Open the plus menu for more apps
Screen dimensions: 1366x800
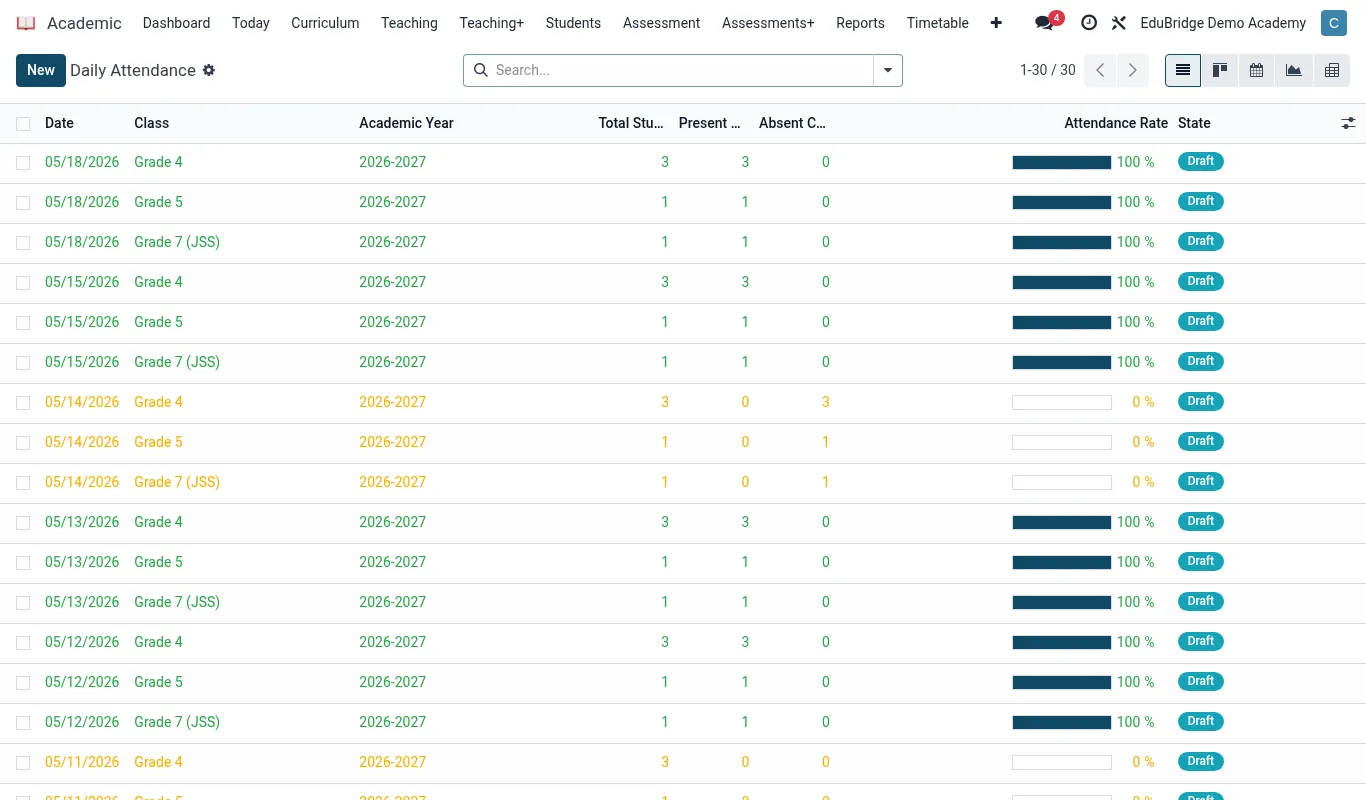click(x=996, y=23)
